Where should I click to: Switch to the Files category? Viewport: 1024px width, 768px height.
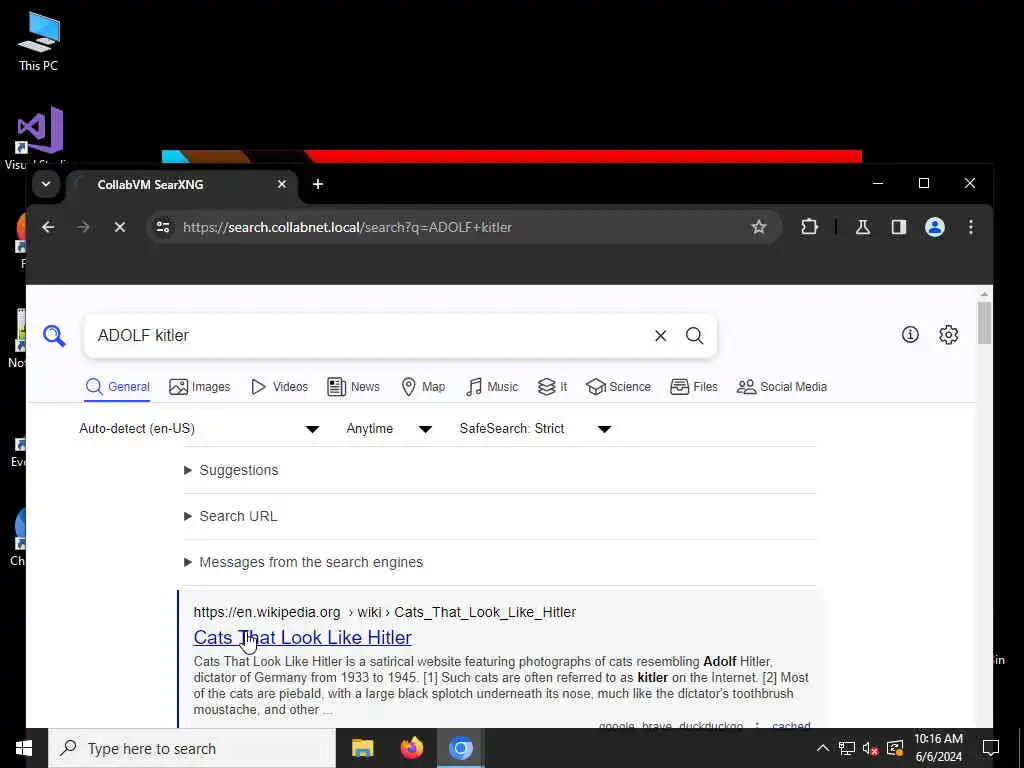(694, 387)
